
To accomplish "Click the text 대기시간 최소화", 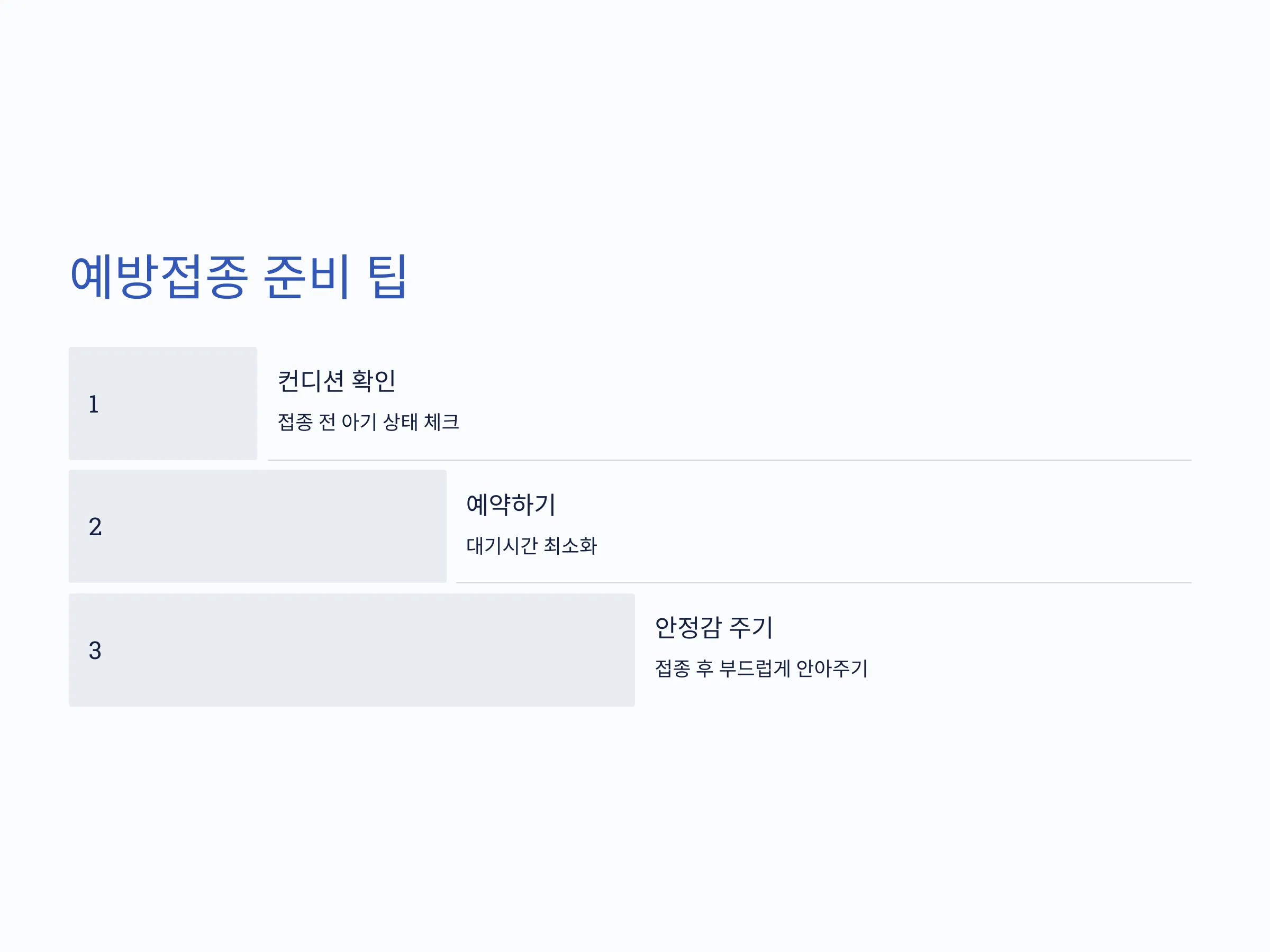I will coord(532,545).
